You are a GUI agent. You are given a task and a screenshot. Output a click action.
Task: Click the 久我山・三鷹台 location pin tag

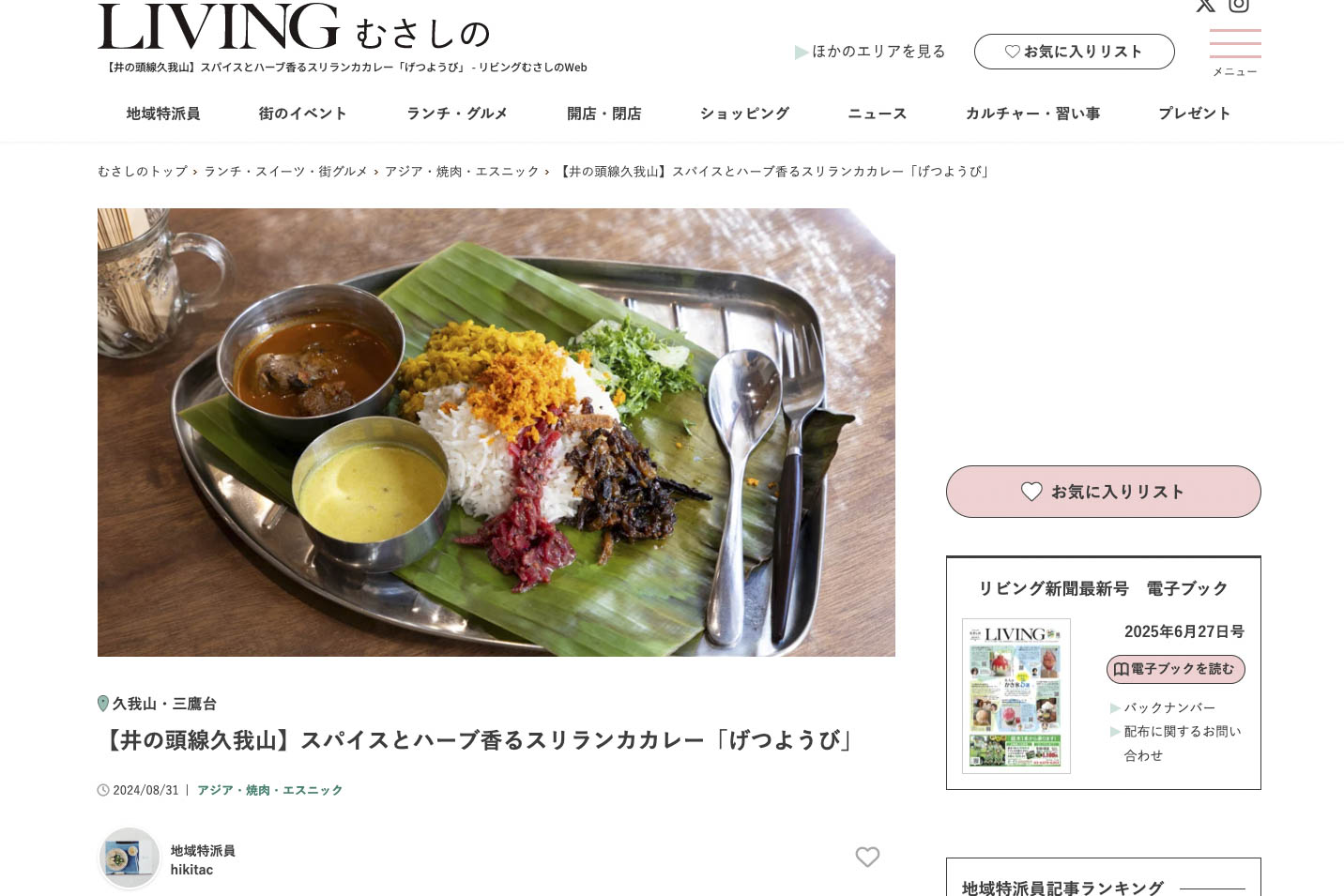(x=158, y=704)
